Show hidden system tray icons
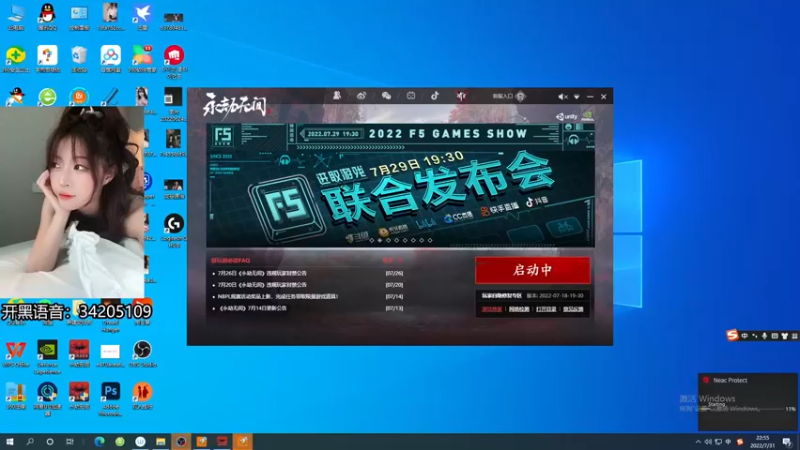The width and height of the screenshot is (800, 450). tap(698, 442)
